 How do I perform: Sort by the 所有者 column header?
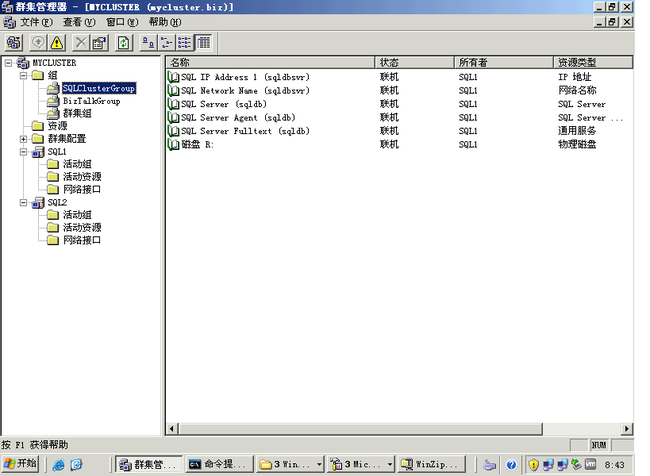[504, 62]
